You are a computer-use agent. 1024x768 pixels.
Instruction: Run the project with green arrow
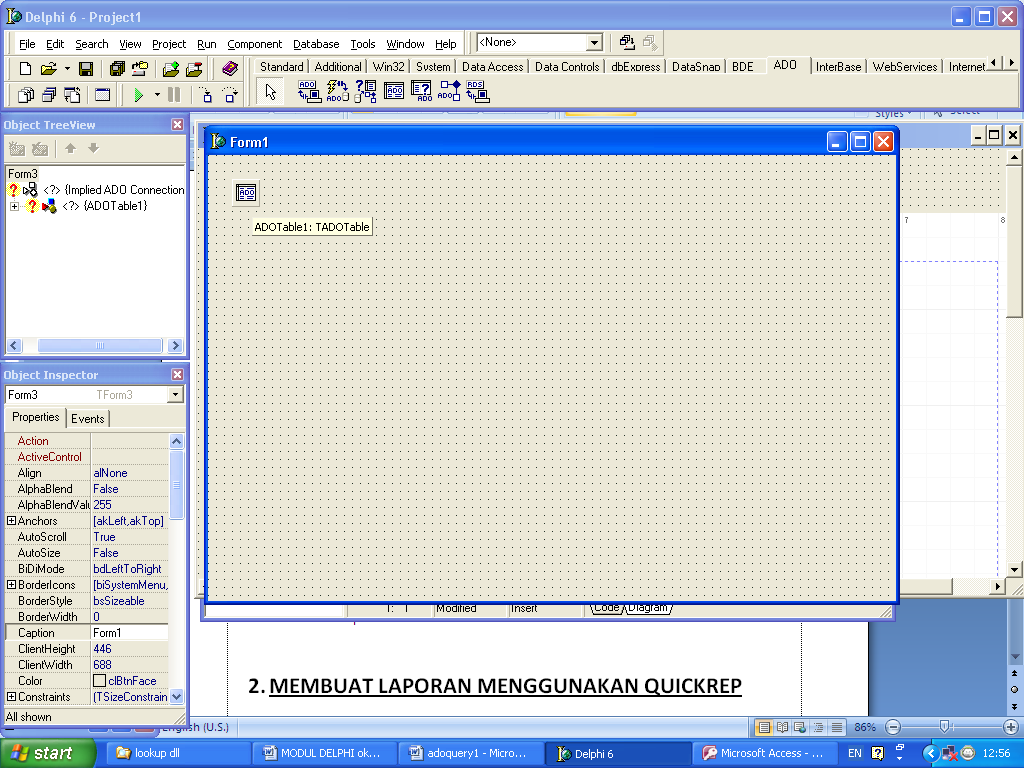click(x=138, y=95)
